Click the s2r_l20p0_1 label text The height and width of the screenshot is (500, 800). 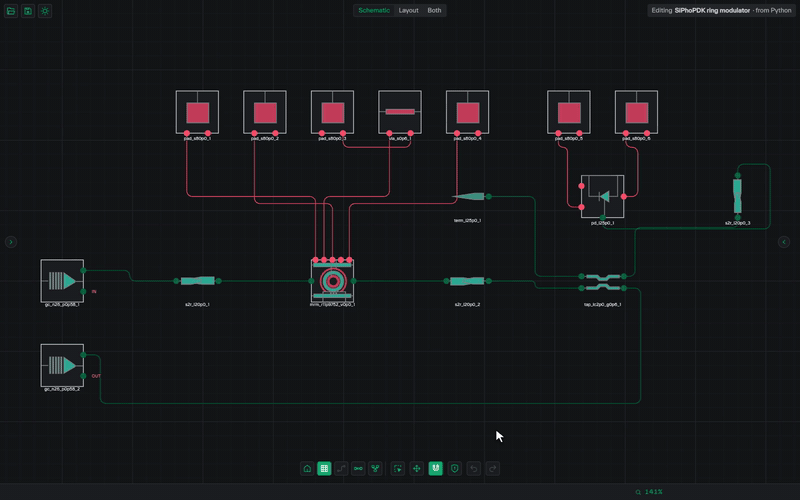(197, 305)
